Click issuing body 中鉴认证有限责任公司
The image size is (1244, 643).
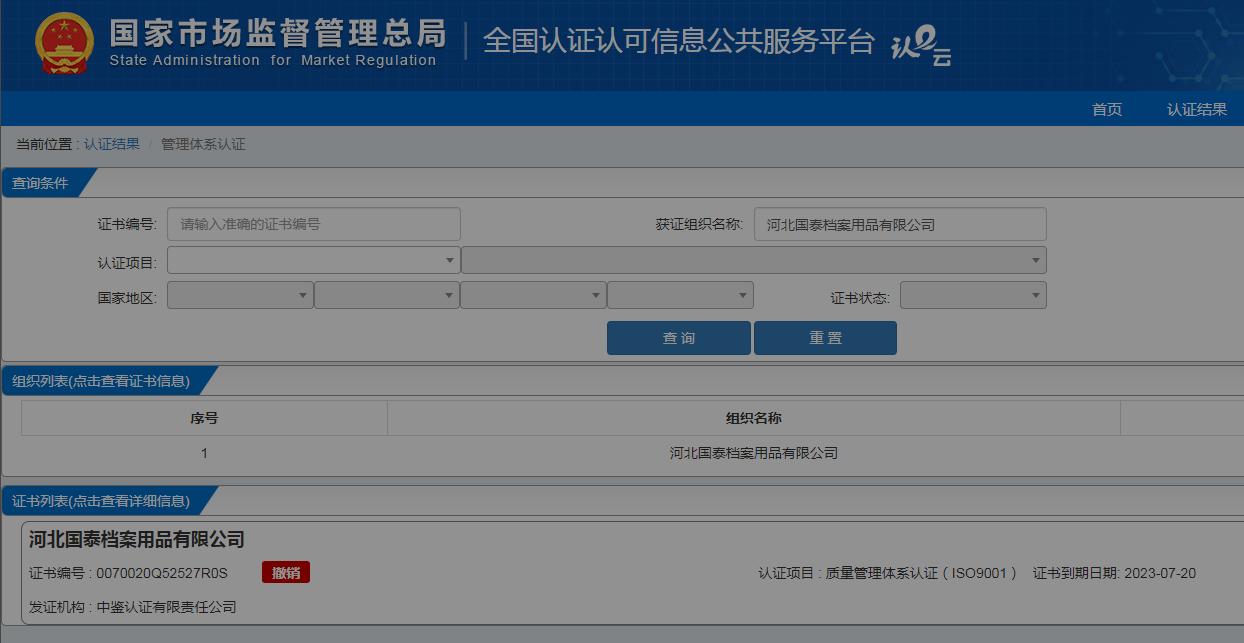[166, 607]
